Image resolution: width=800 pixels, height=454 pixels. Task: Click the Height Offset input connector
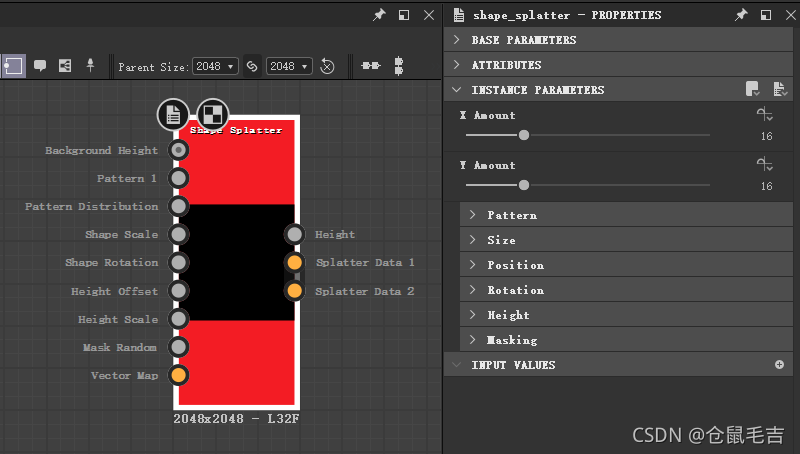pyautogui.click(x=179, y=291)
